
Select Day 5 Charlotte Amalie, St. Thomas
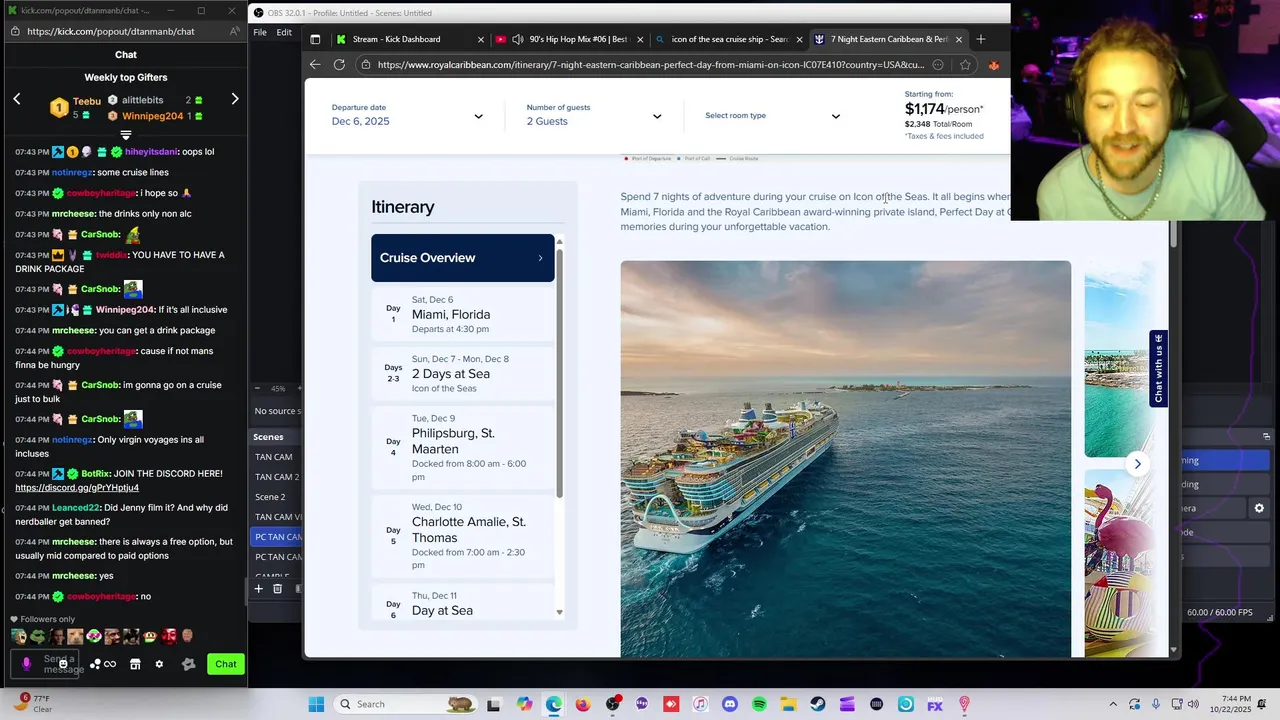[x=462, y=536]
